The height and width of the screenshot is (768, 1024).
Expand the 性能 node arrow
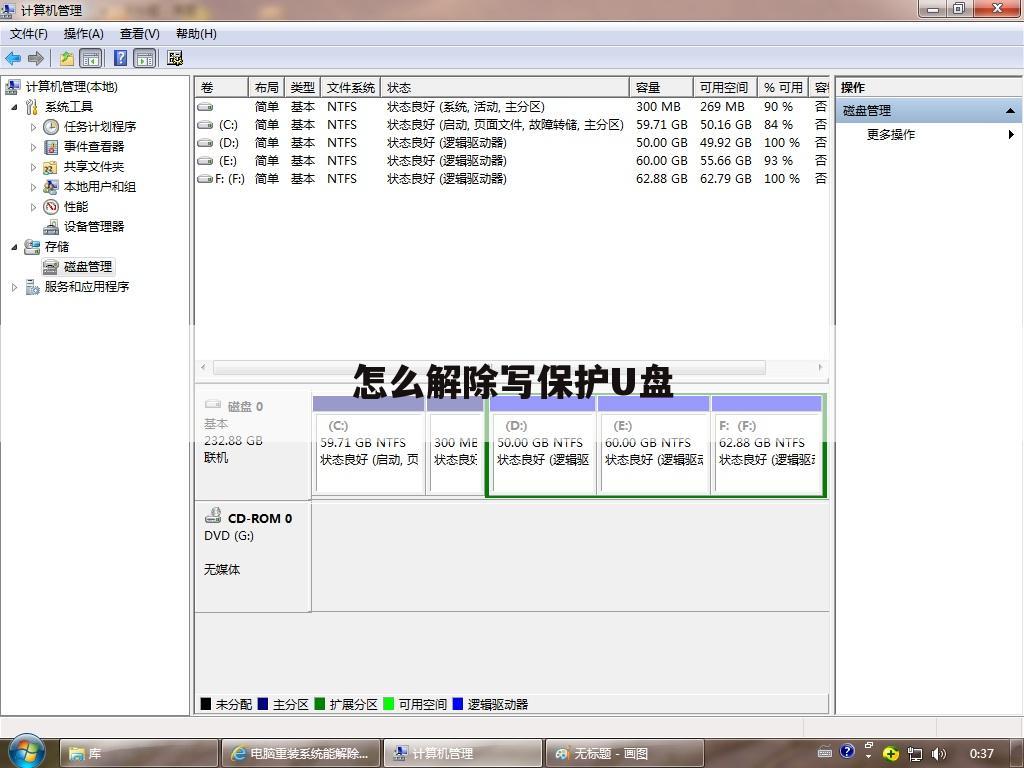(33, 208)
